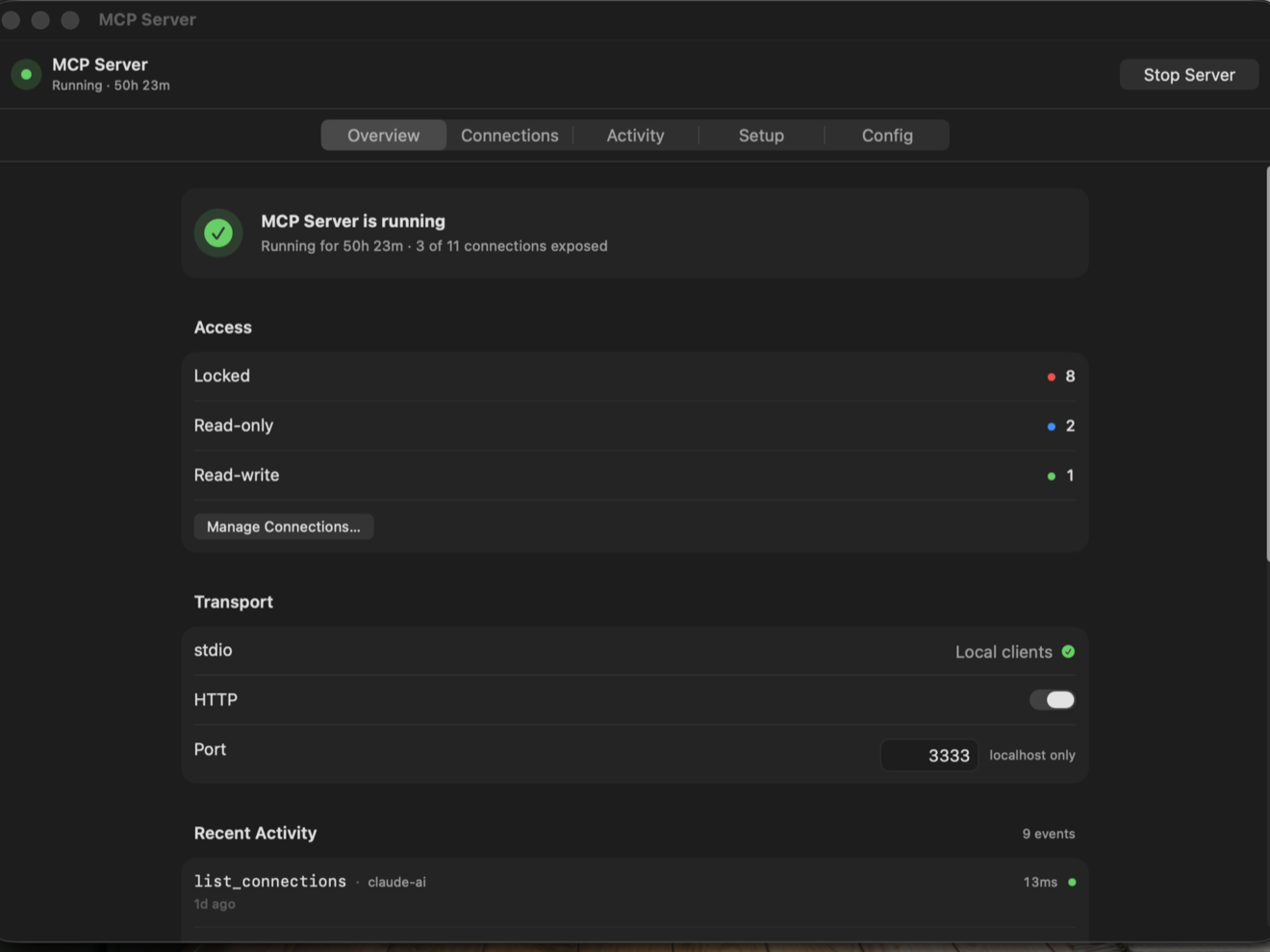Click the list_connections activity entry

click(x=635, y=891)
